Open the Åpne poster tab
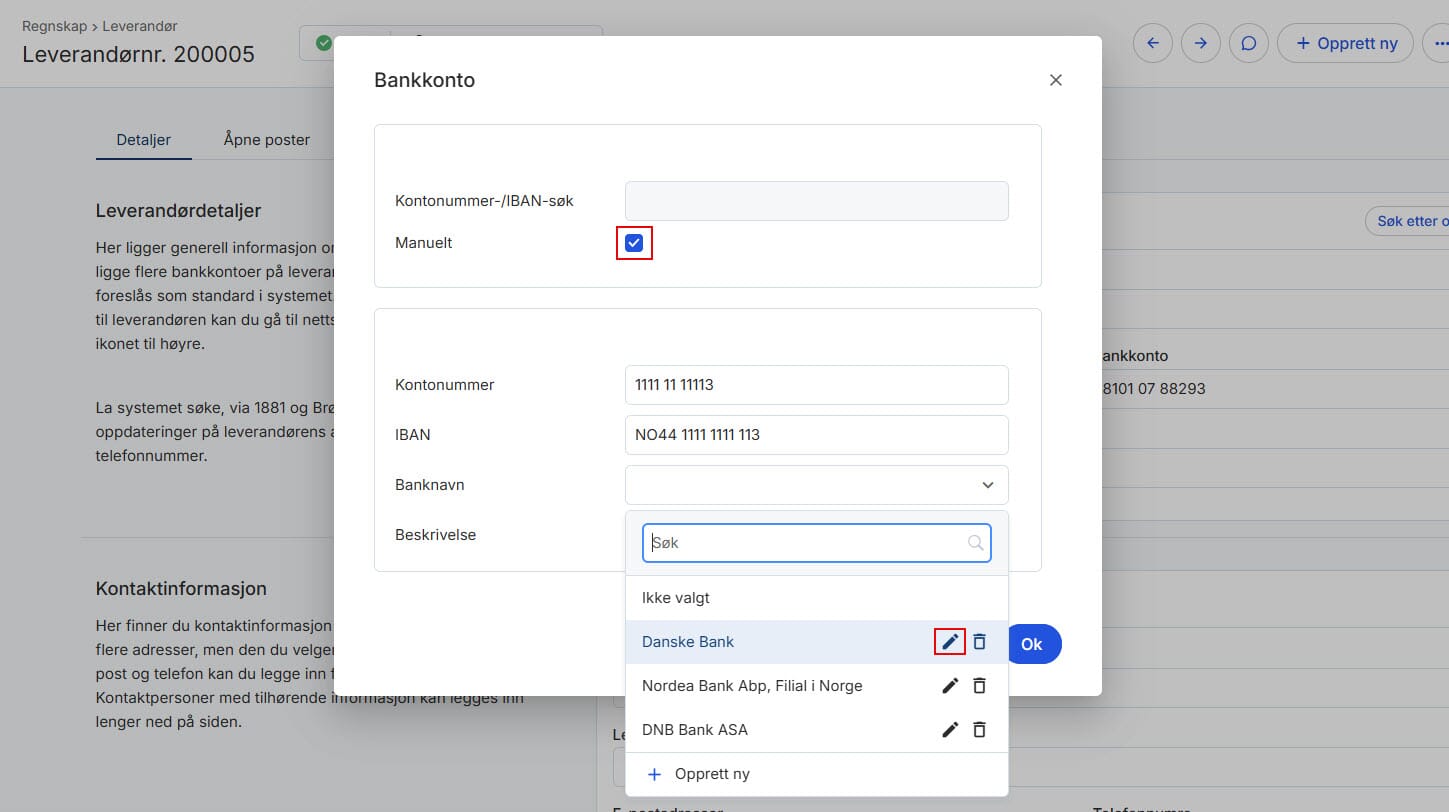The image size is (1449, 812). coord(267,140)
